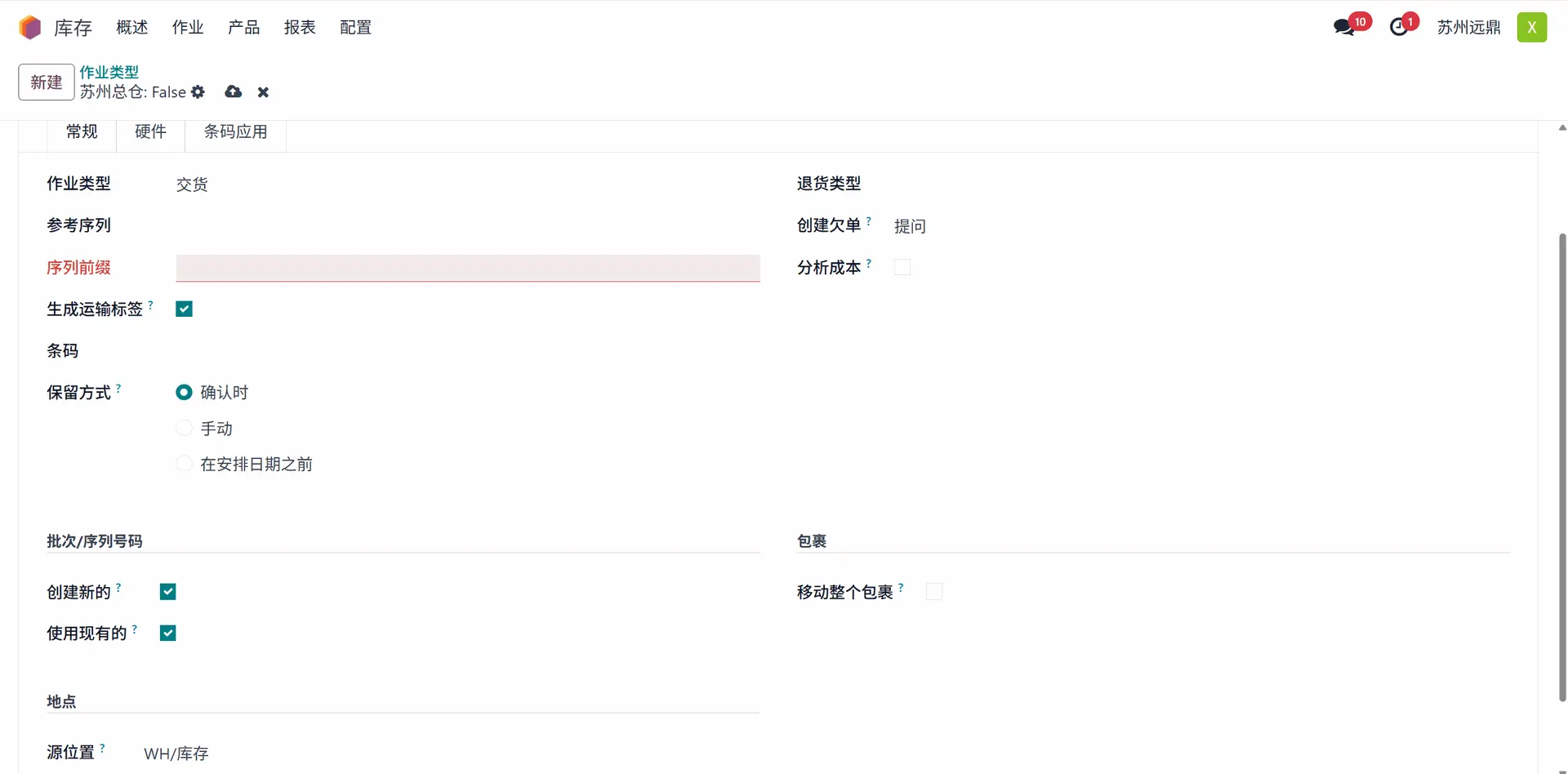1568x774 pixels.
Task: Open the 配置 menu in the navbar
Action: 355,28
